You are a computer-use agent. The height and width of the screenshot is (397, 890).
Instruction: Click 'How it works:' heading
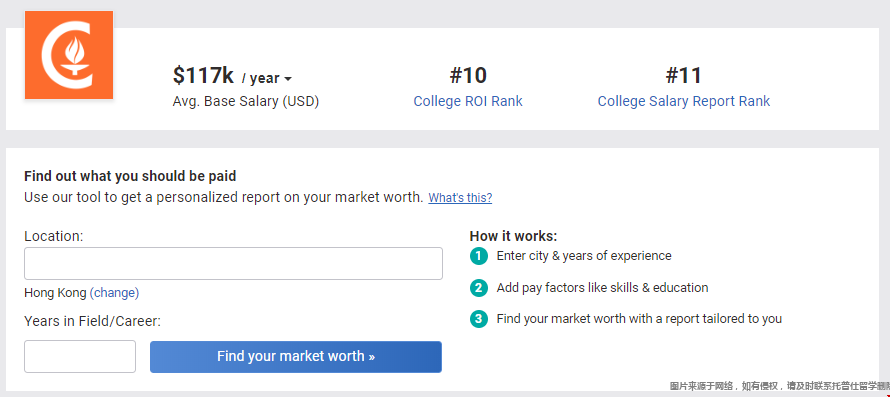click(513, 236)
